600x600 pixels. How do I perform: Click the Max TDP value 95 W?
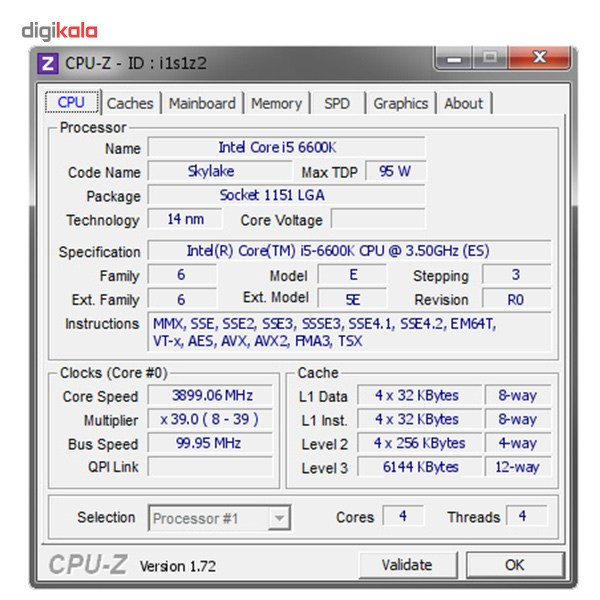pos(395,171)
